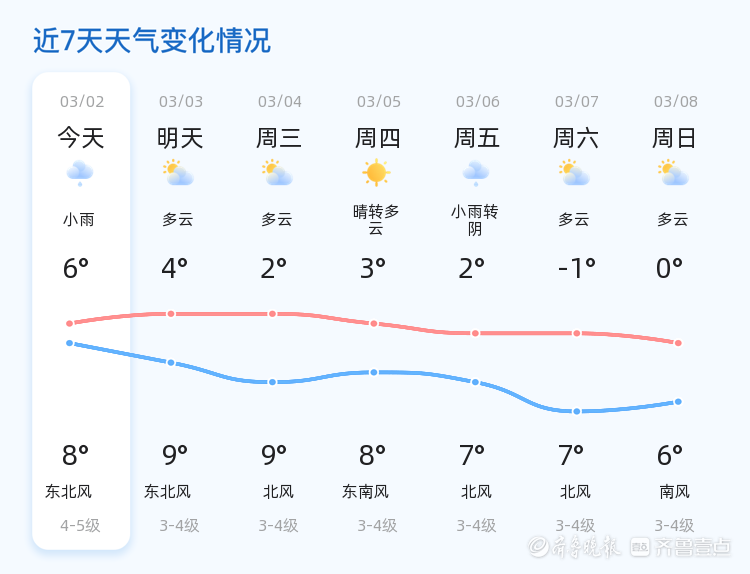Click the 东南风 wind direction label

(x=365, y=492)
